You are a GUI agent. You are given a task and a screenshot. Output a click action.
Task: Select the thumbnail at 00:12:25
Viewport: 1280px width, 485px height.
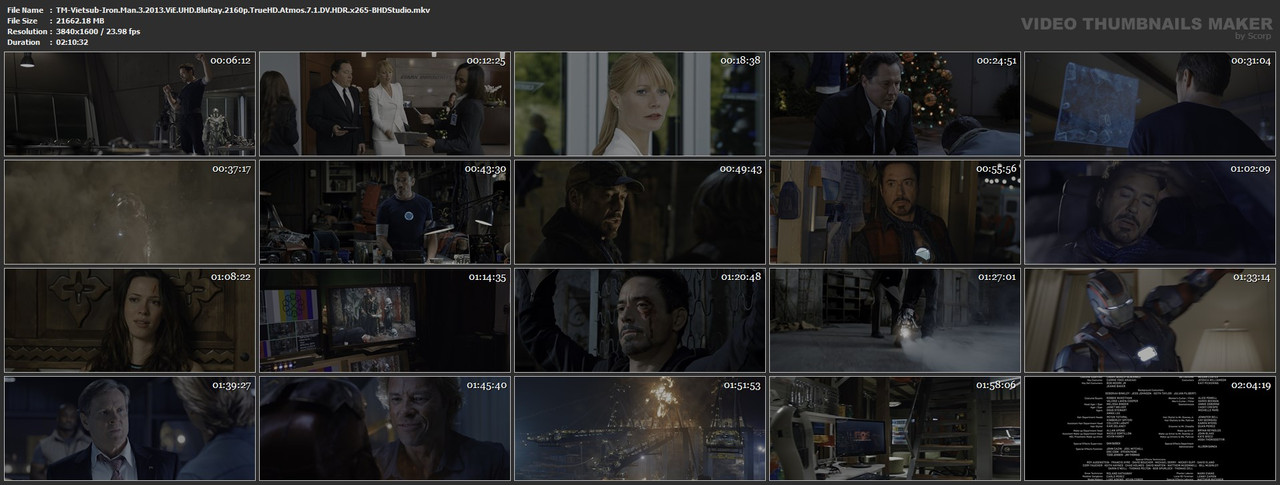pos(384,103)
